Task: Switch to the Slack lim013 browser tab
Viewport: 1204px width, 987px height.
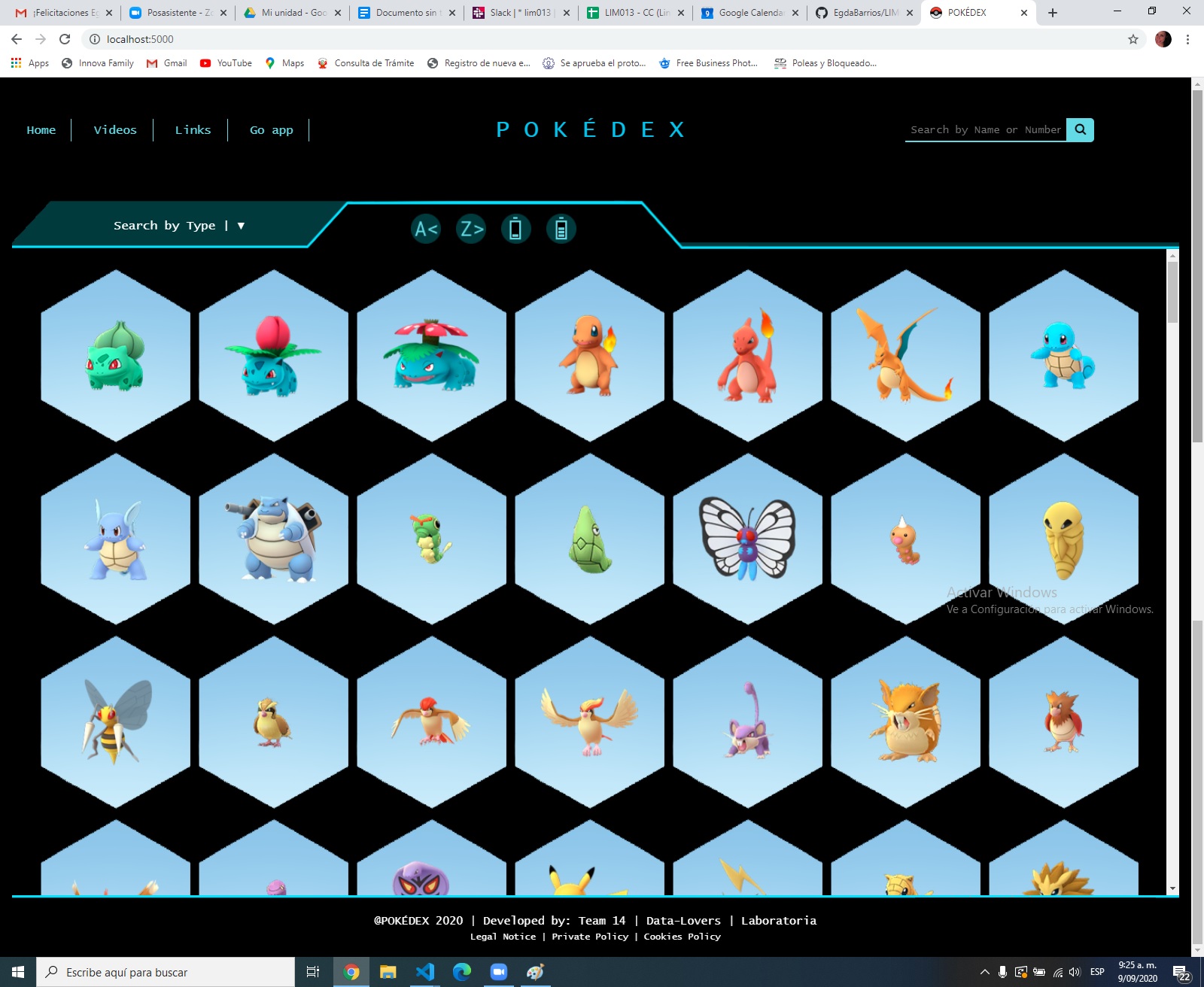Action: tap(521, 13)
